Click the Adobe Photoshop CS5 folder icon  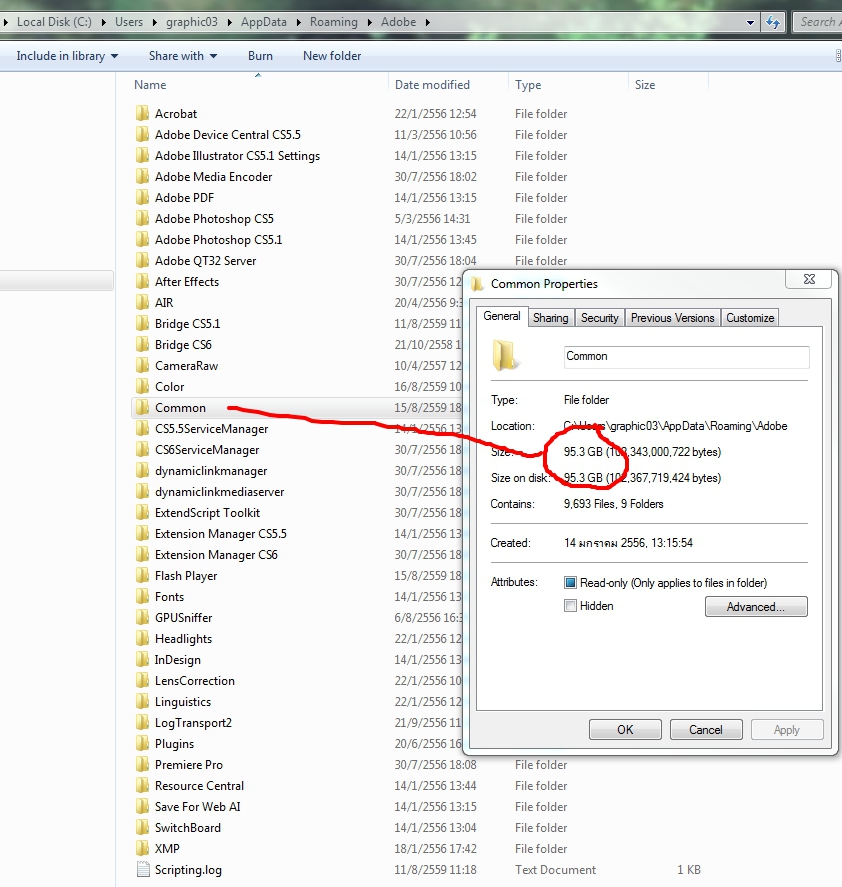(x=143, y=218)
